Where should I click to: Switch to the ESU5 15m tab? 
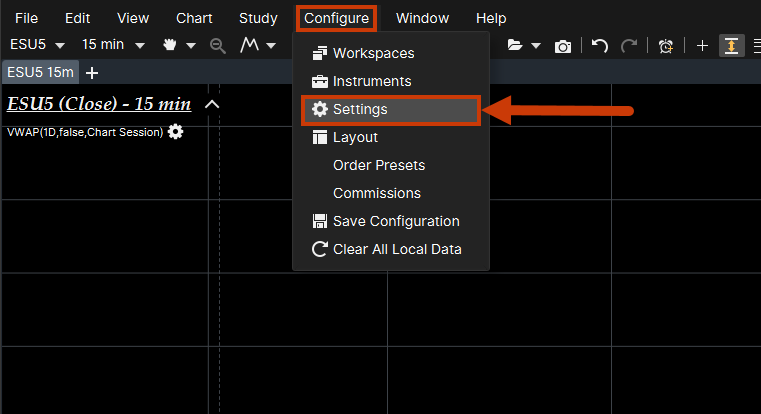click(40, 72)
